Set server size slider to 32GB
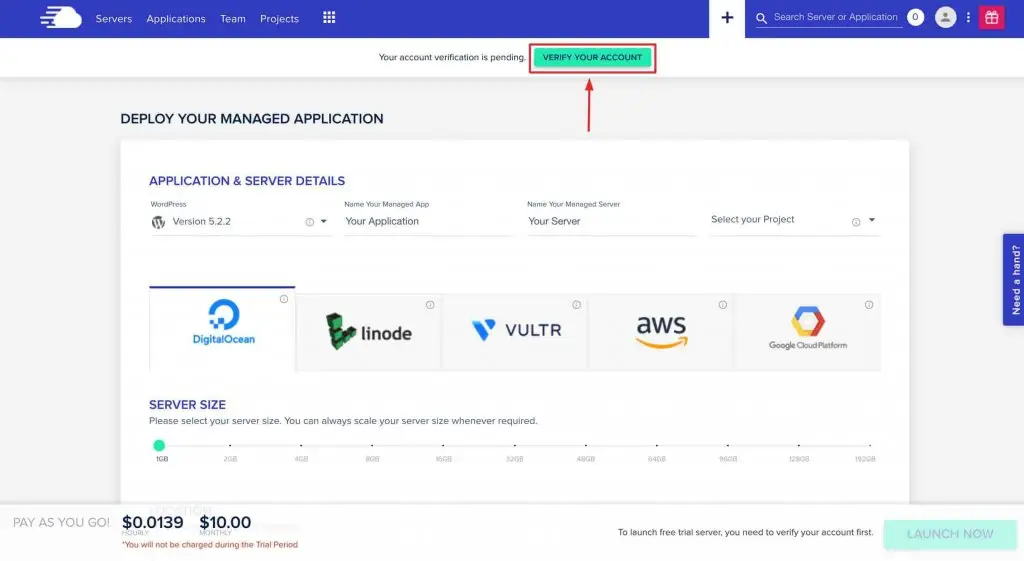The width and height of the screenshot is (1024, 561). pos(515,445)
